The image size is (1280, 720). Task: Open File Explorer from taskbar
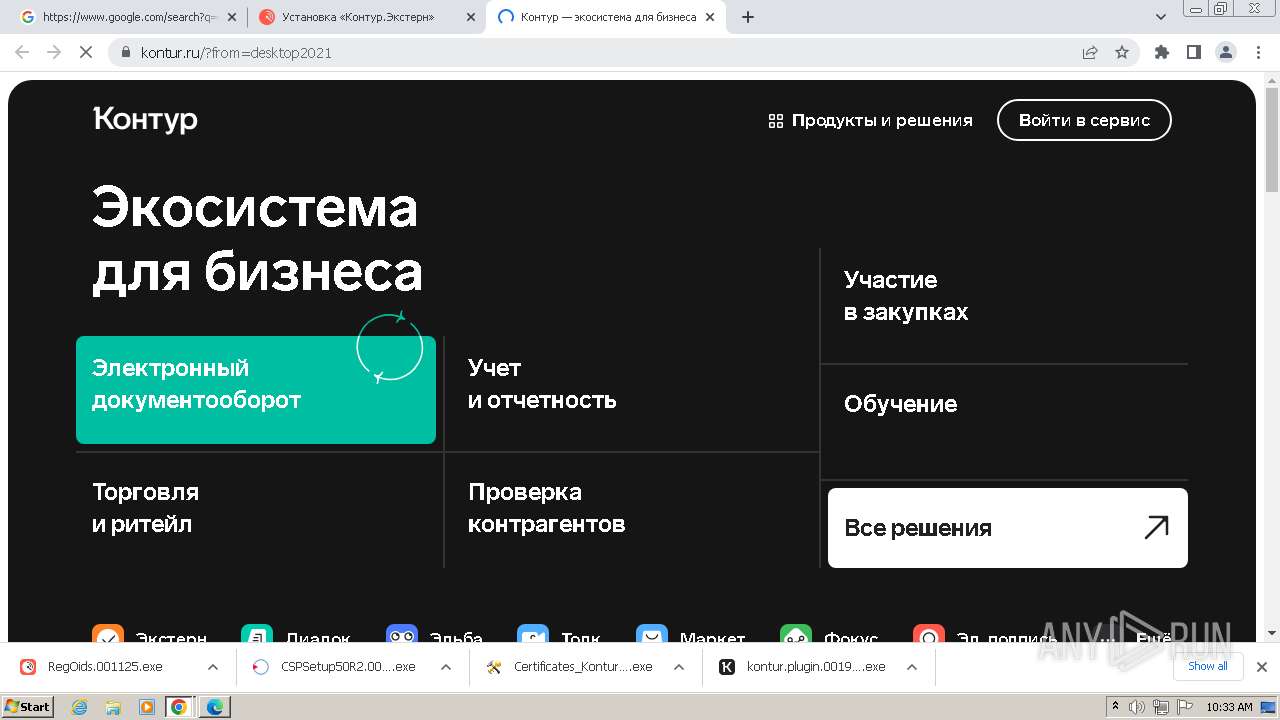113,707
